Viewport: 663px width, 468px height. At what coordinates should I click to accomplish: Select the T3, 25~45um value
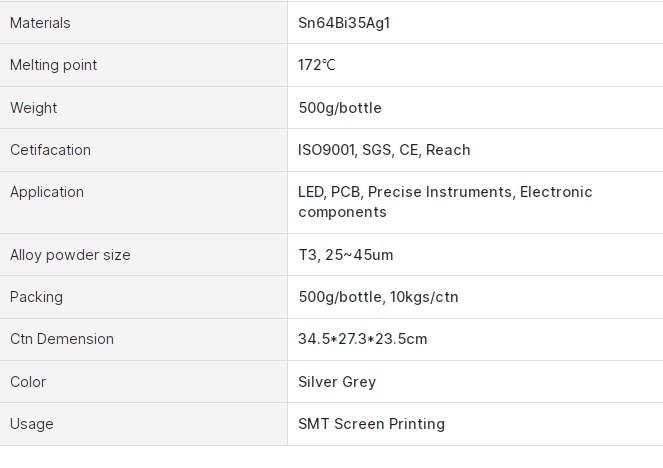pos(346,255)
